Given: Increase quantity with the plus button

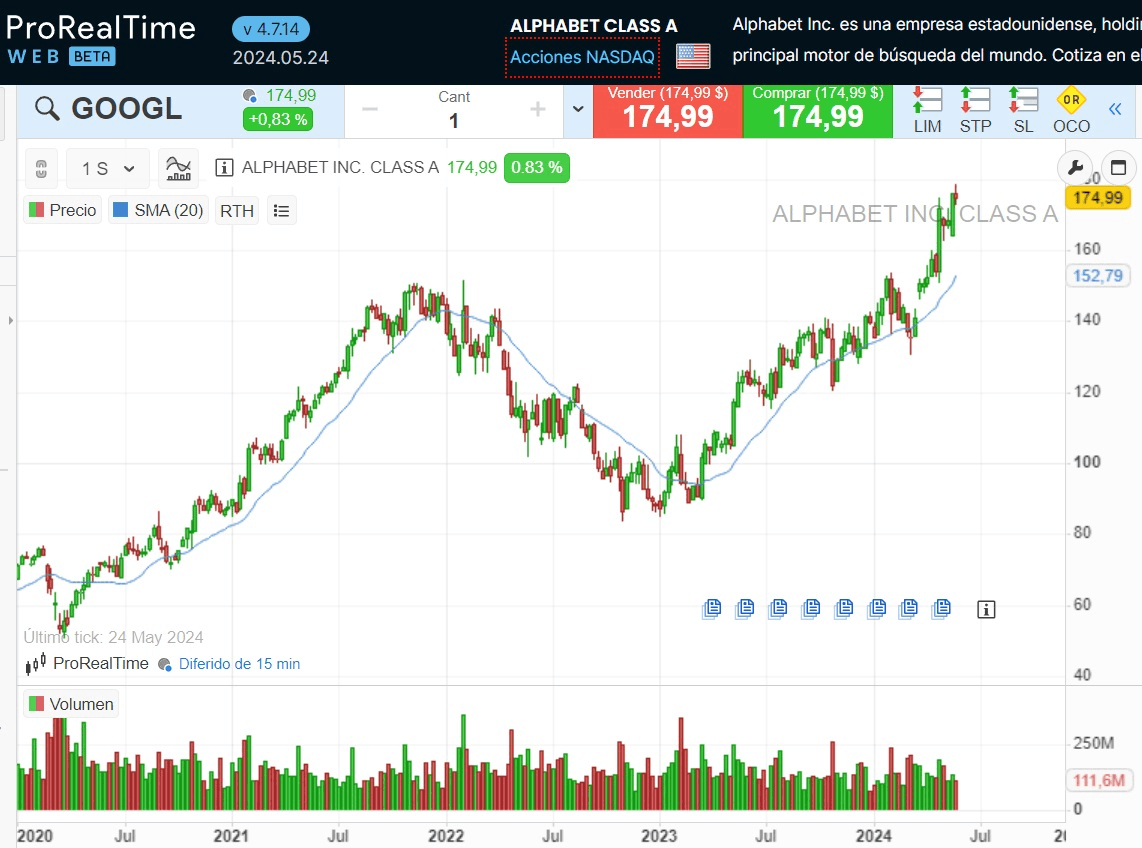Looking at the screenshot, I should pyautogui.click(x=537, y=110).
